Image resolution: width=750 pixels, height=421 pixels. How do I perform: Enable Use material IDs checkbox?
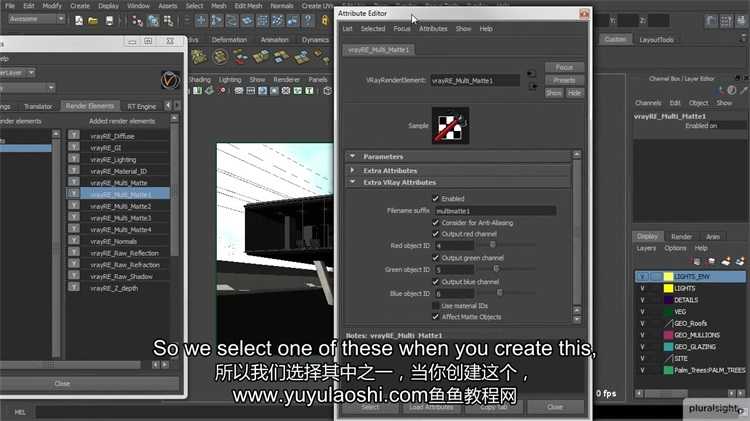(x=435, y=306)
